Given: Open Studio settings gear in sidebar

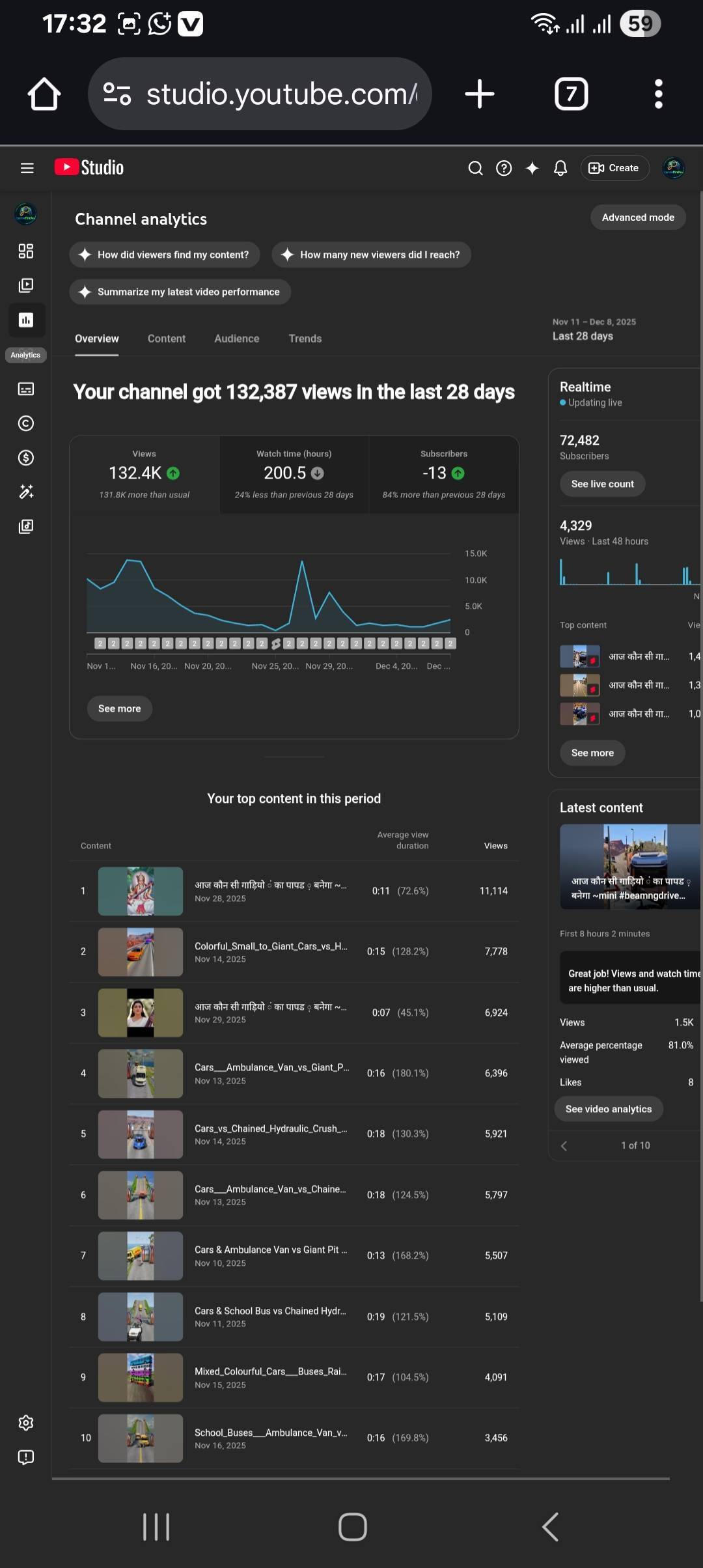Looking at the screenshot, I should (x=26, y=1423).
